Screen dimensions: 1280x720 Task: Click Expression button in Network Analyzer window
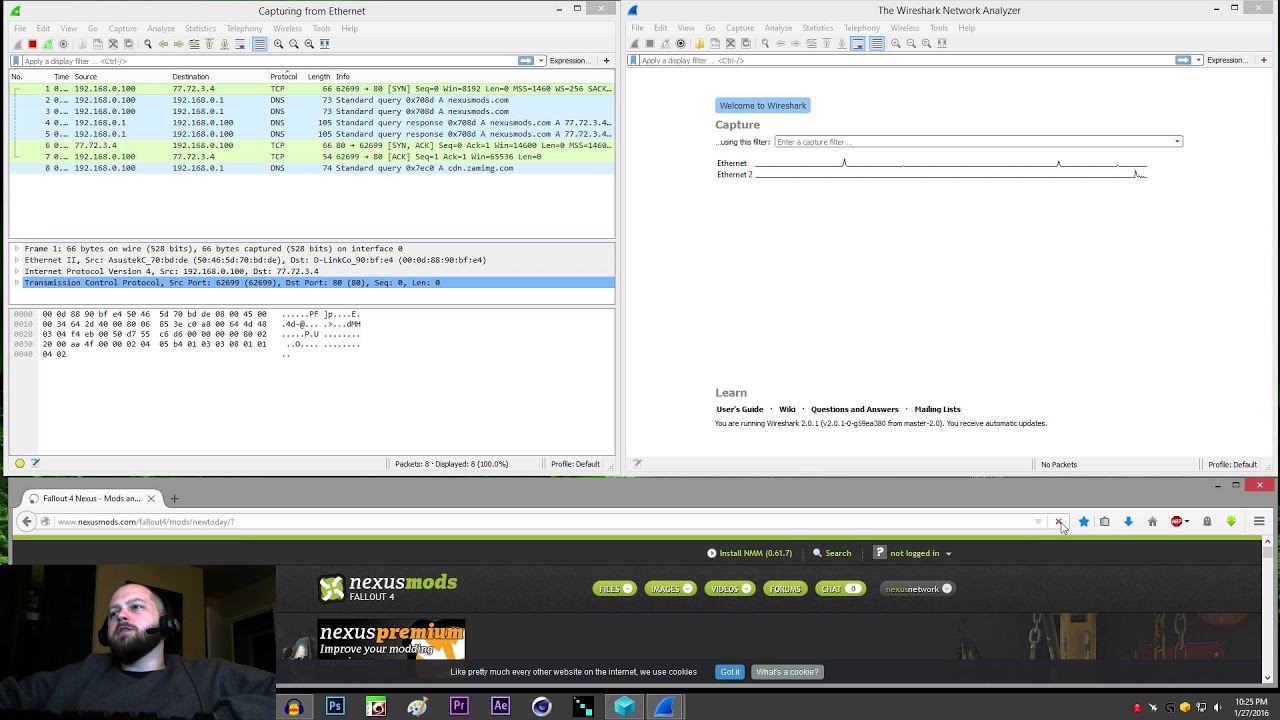click(x=1226, y=60)
